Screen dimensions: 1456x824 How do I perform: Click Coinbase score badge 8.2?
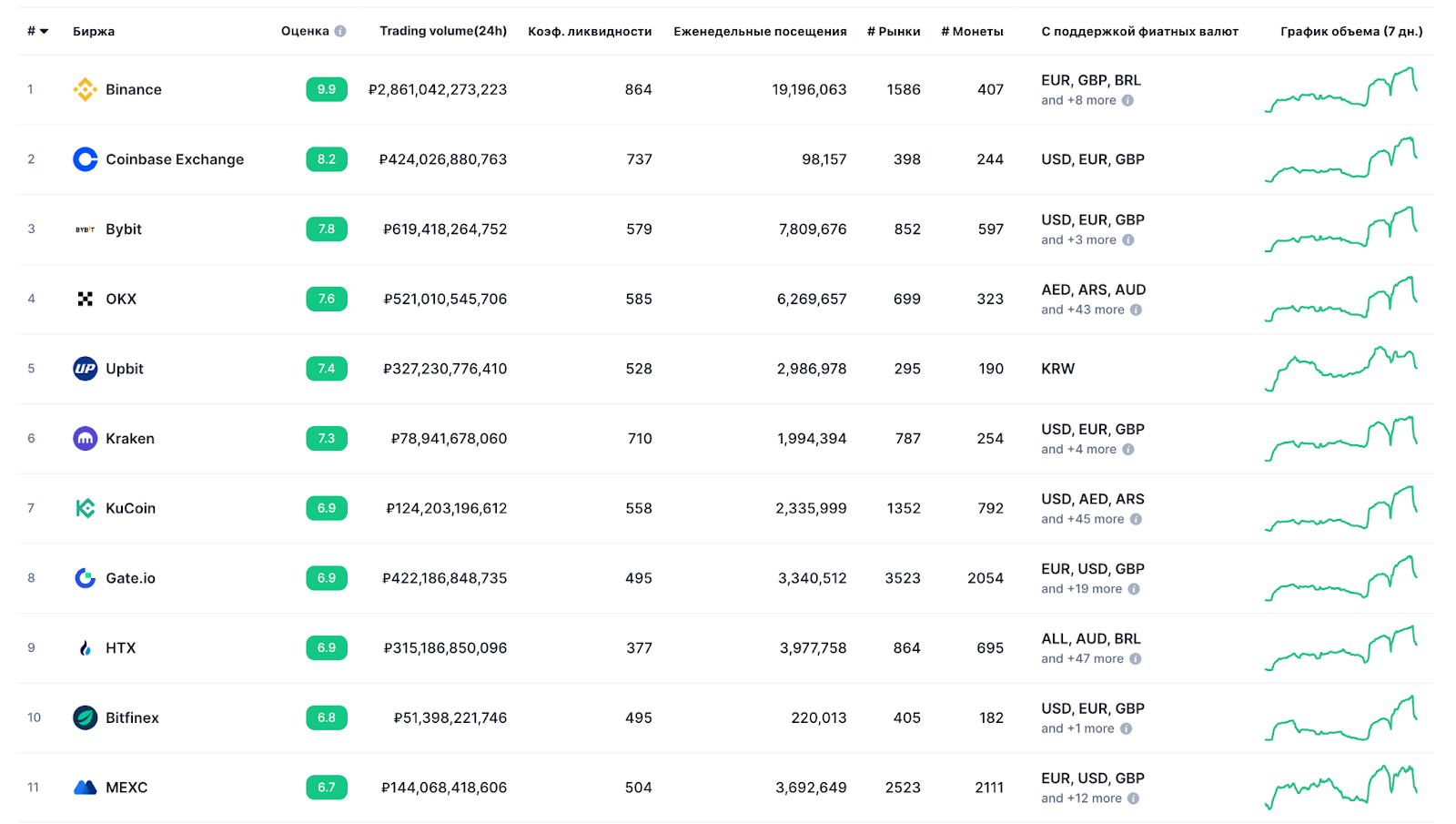[x=327, y=159]
